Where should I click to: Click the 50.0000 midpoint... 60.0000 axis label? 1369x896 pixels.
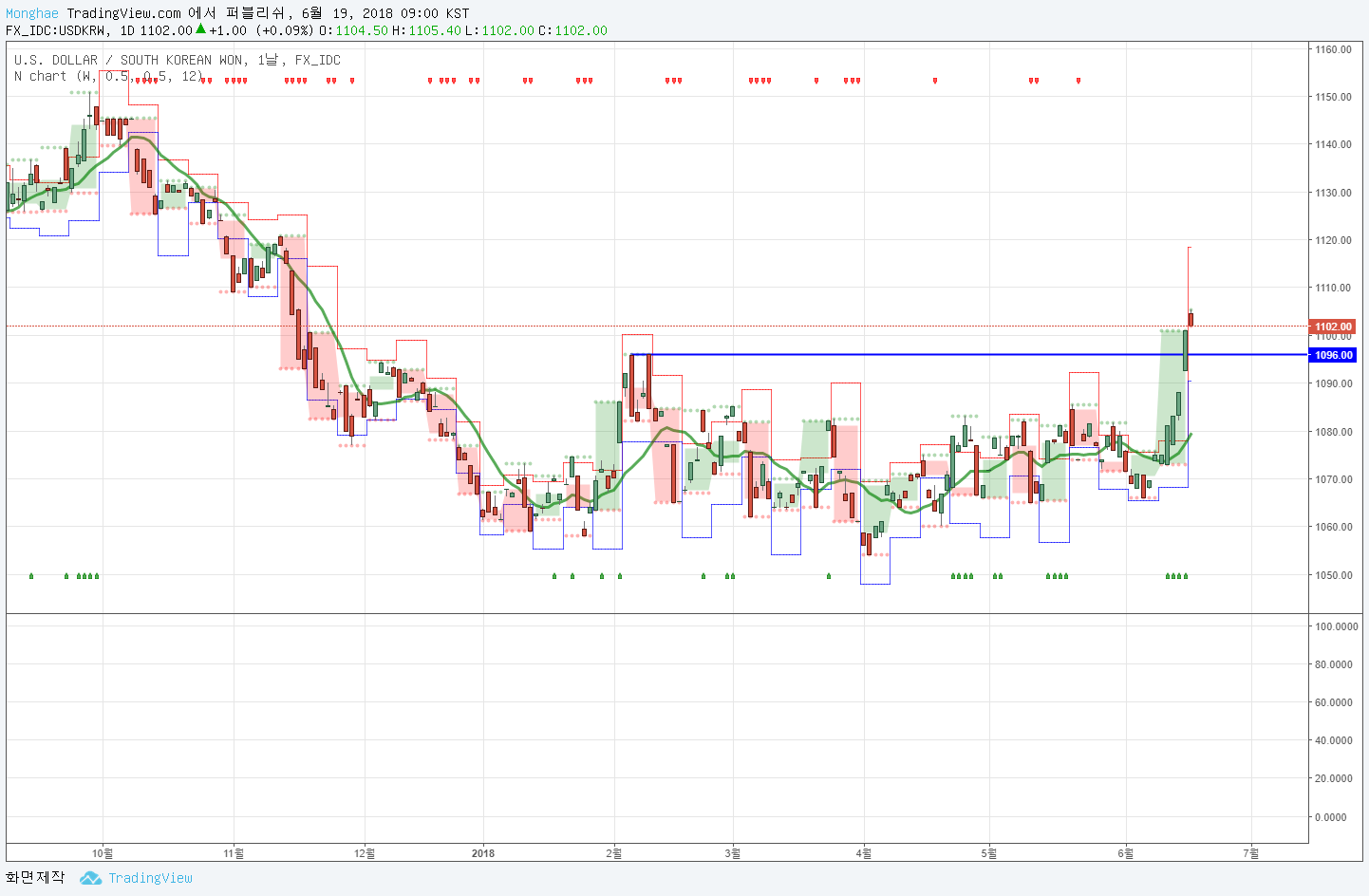(1334, 702)
